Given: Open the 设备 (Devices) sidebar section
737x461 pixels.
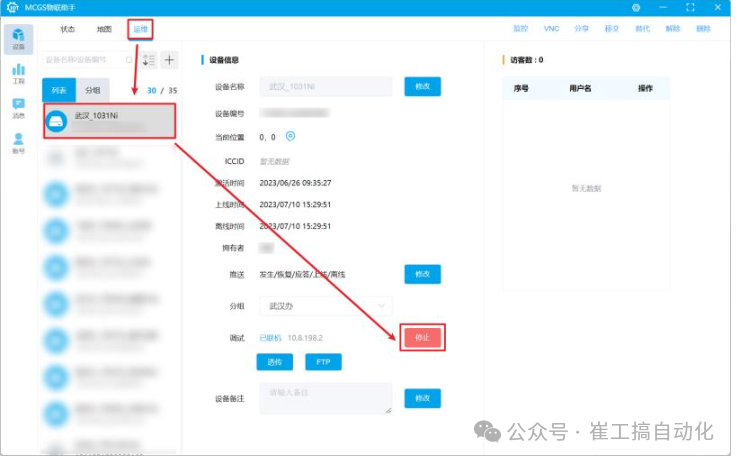Looking at the screenshot, I should pos(18,39).
